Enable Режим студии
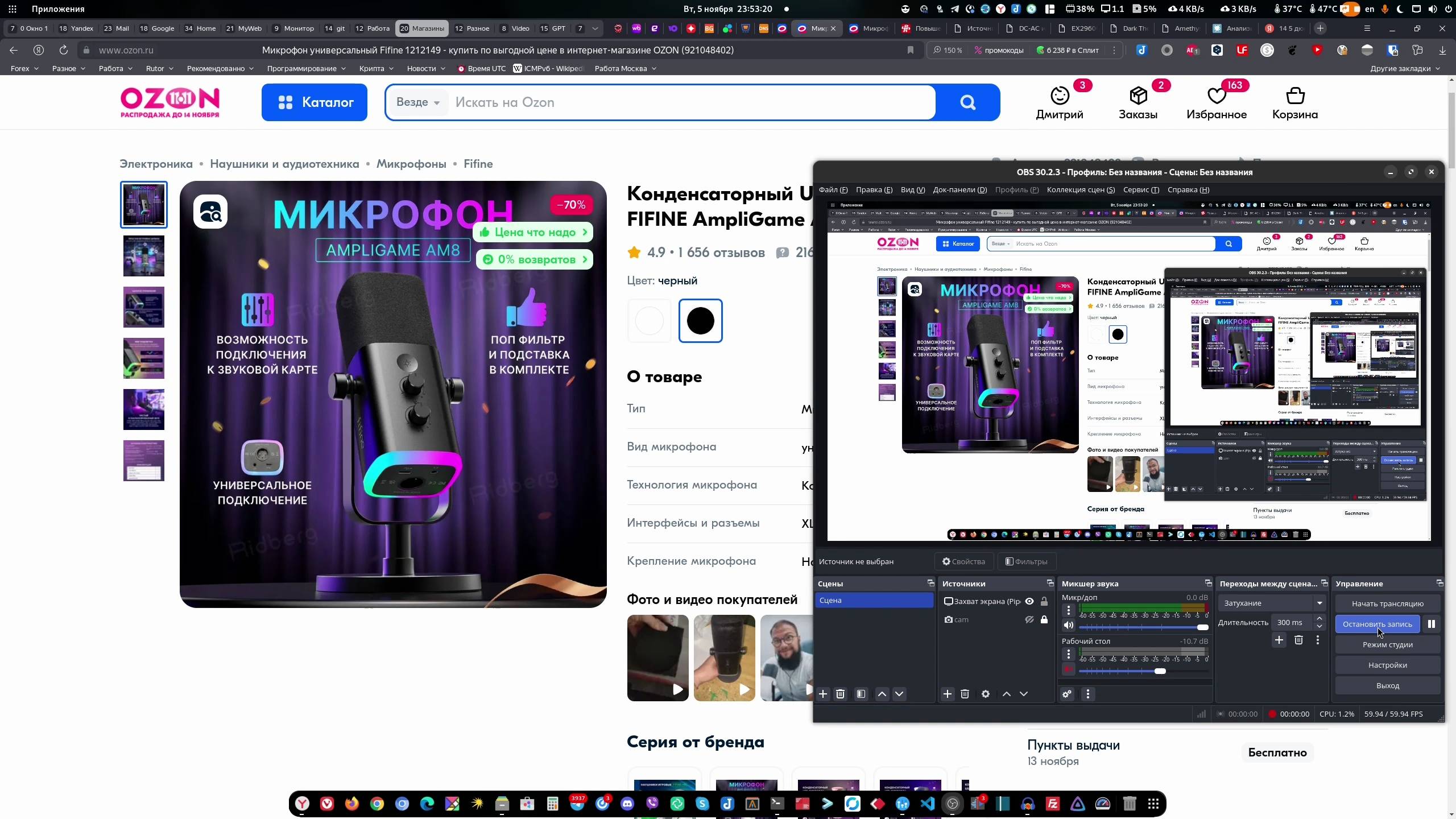Screen dimensions: 1456x819 [x=1387, y=644]
